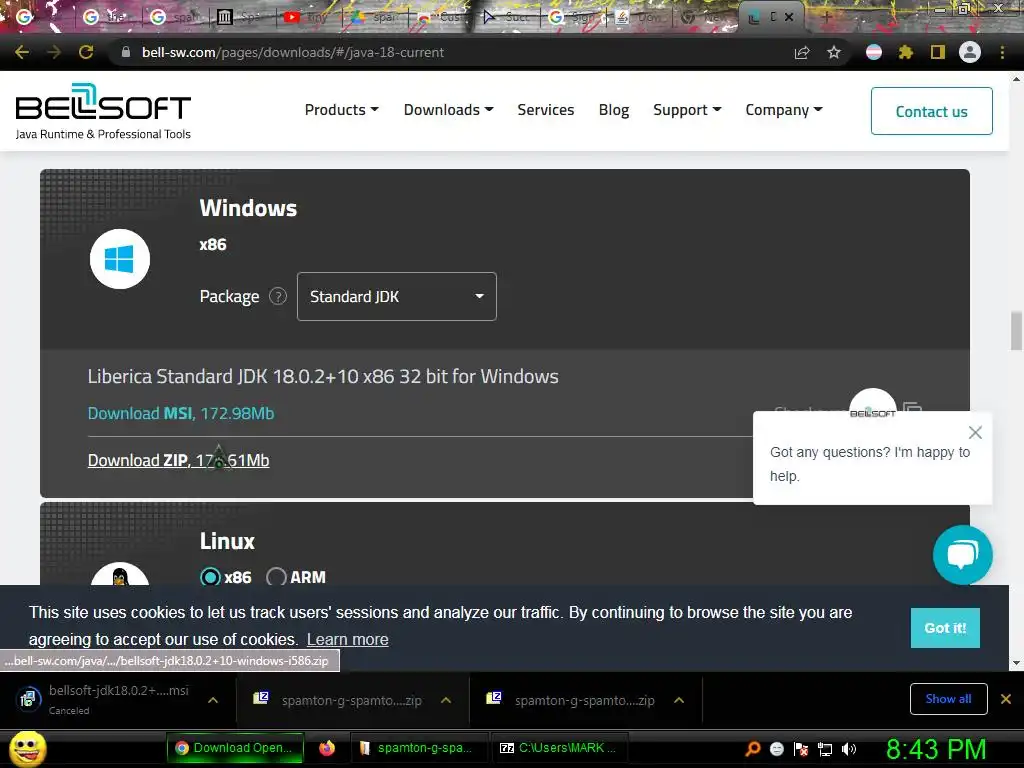This screenshot has width=1024, height=768.
Task: Open Firefox from the taskbar
Action: point(327,748)
